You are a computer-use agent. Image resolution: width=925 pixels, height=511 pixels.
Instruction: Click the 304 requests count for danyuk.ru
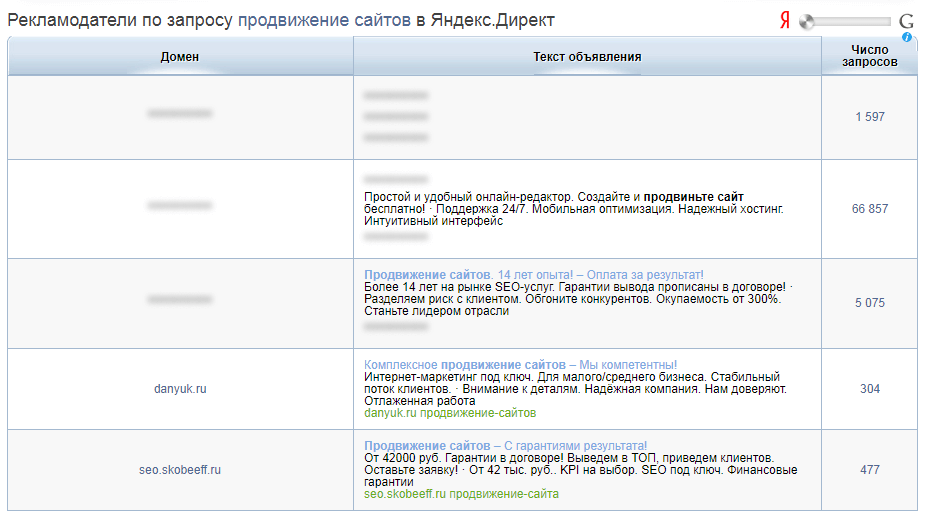pos(869,389)
